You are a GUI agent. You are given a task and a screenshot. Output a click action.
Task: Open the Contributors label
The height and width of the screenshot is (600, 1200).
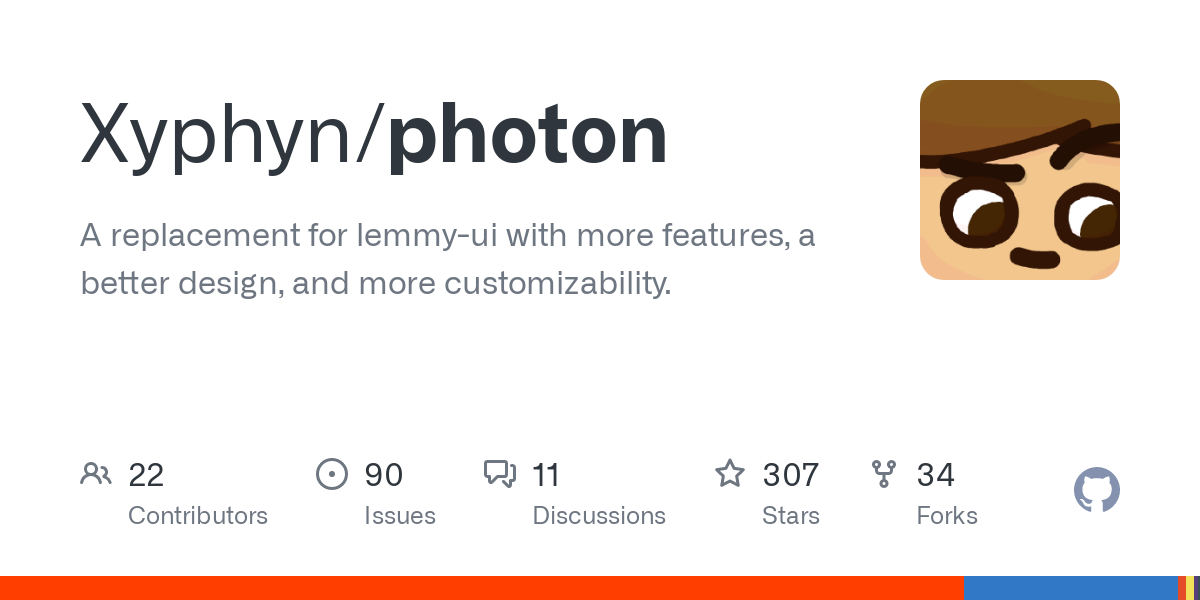click(x=198, y=516)
